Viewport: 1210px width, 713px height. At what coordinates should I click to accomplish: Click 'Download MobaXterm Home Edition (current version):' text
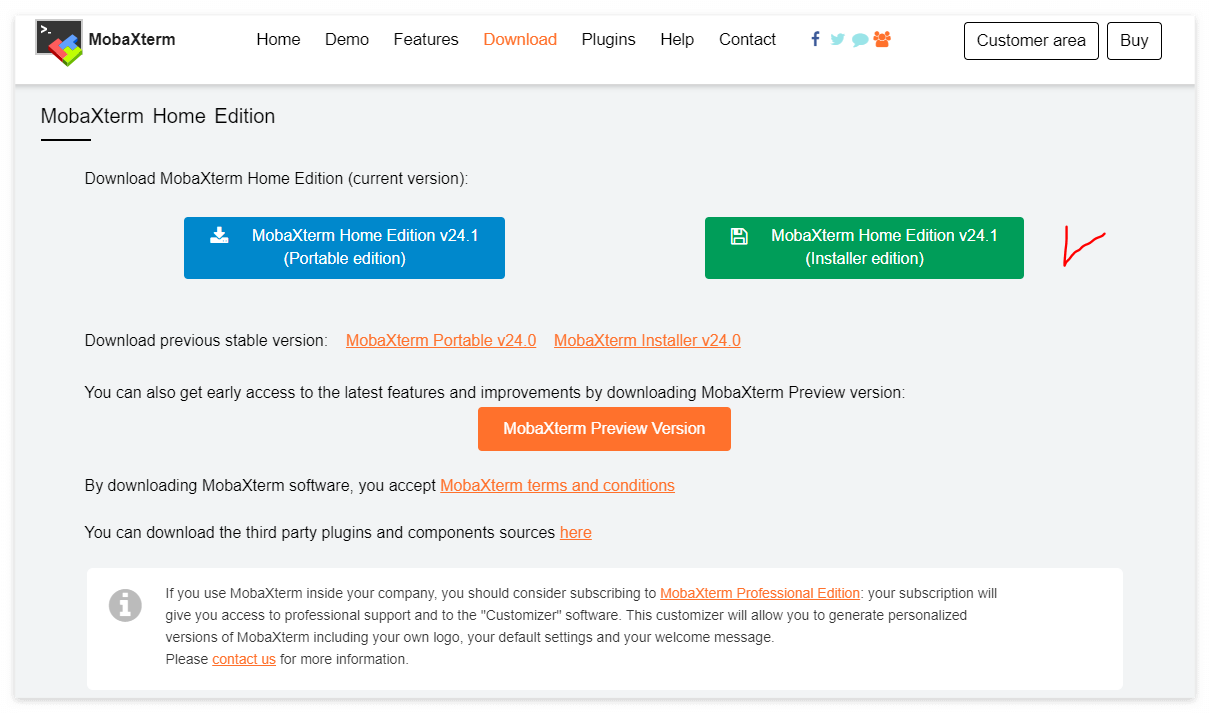point(277,179)
